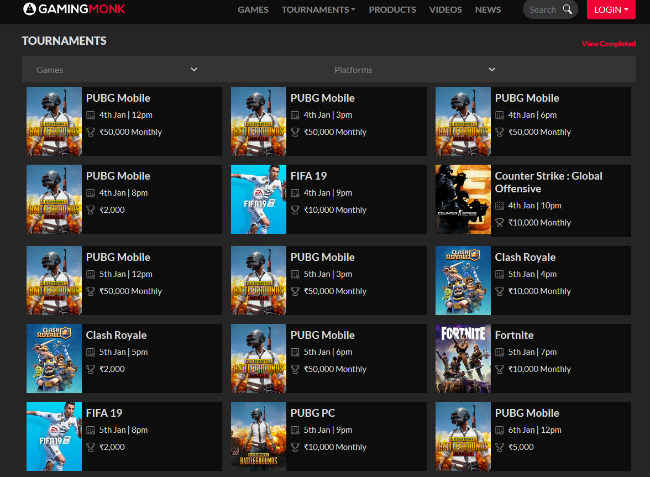Click trophy icon on Clash Royale 5pm card

click(x=90, y=369)
